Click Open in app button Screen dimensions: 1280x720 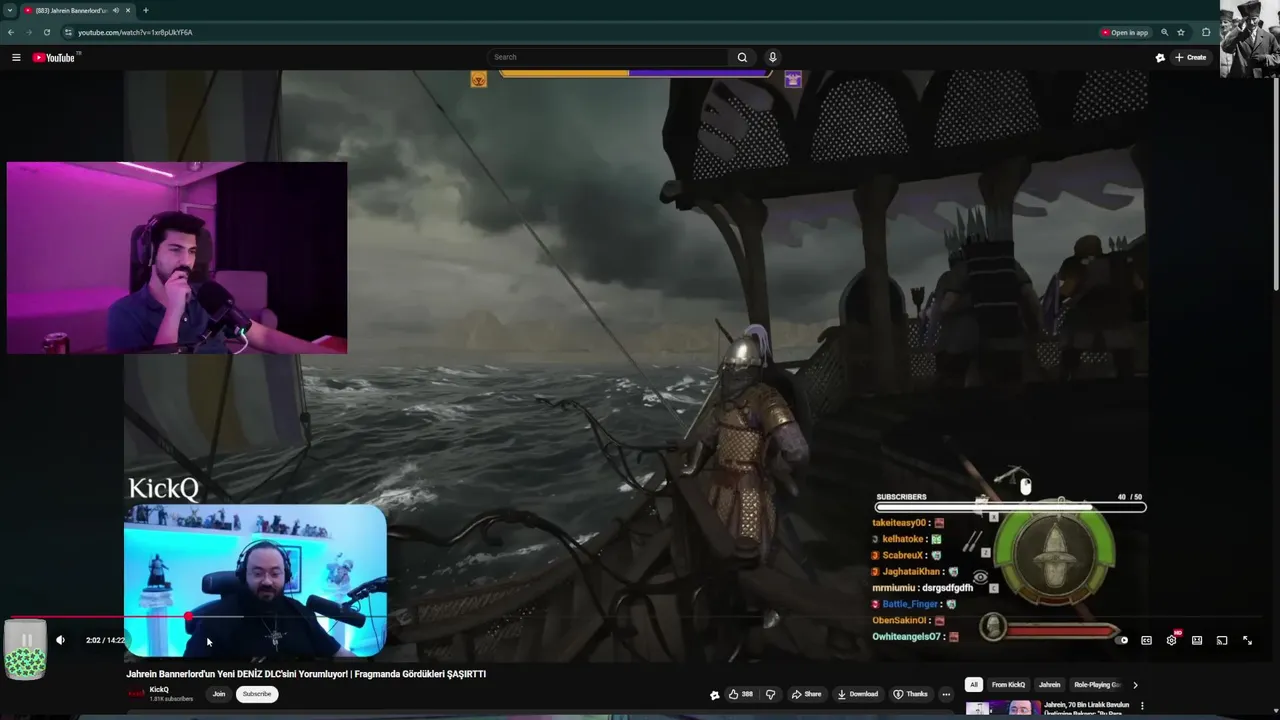pos(1125,32)
